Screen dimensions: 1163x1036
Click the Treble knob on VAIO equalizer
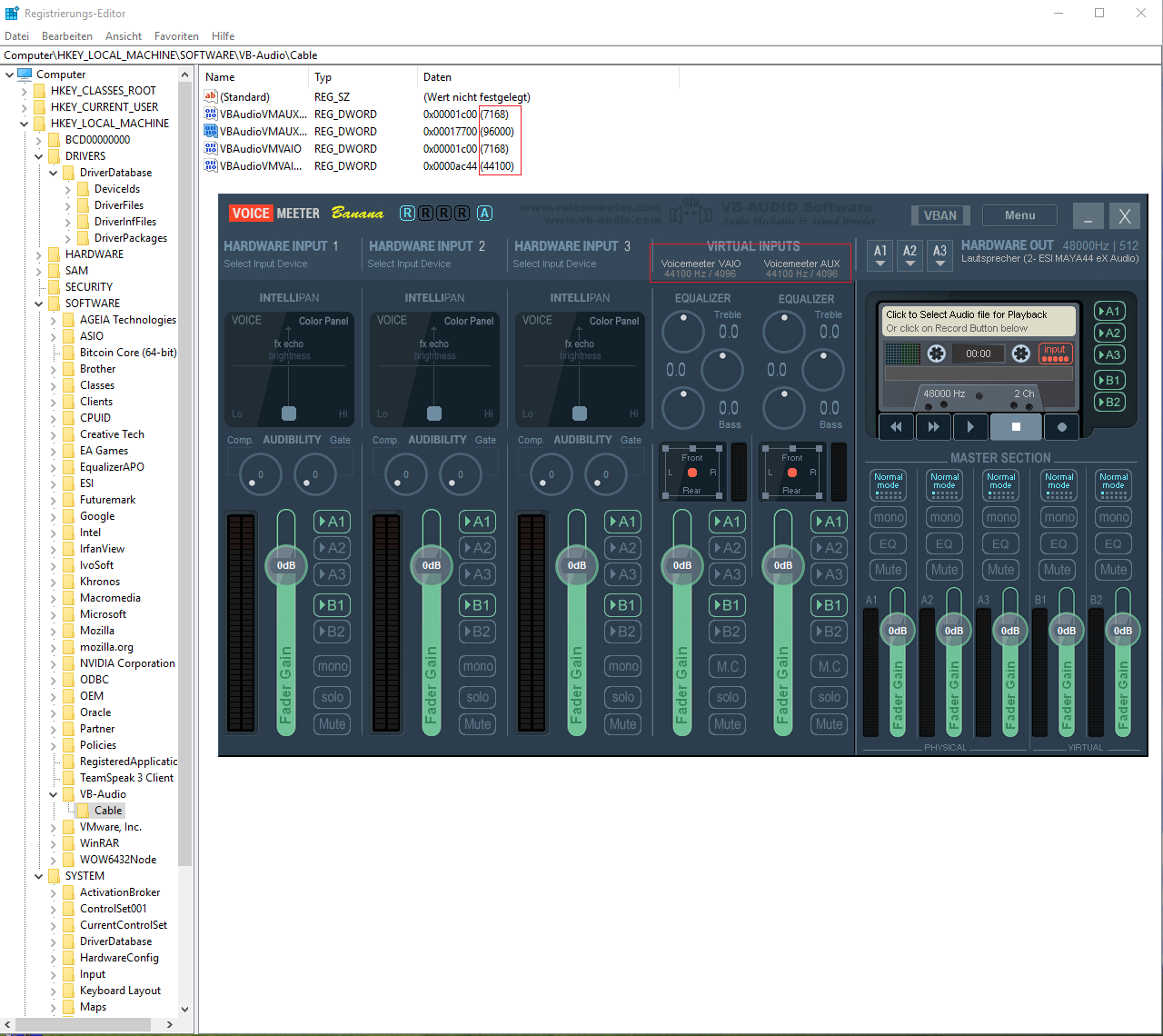click(683, 332)
